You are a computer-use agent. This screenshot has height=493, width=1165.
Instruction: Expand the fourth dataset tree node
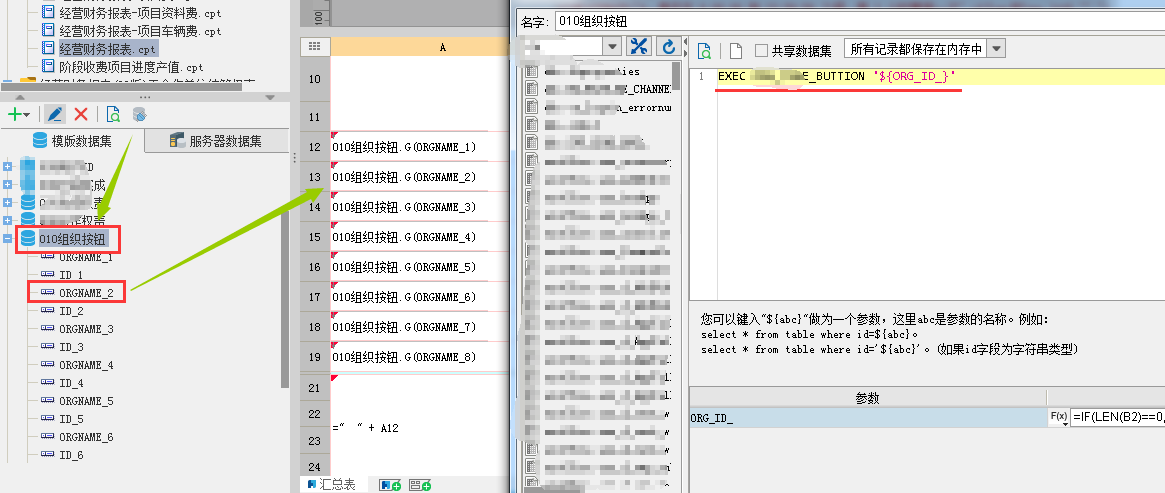7,221
